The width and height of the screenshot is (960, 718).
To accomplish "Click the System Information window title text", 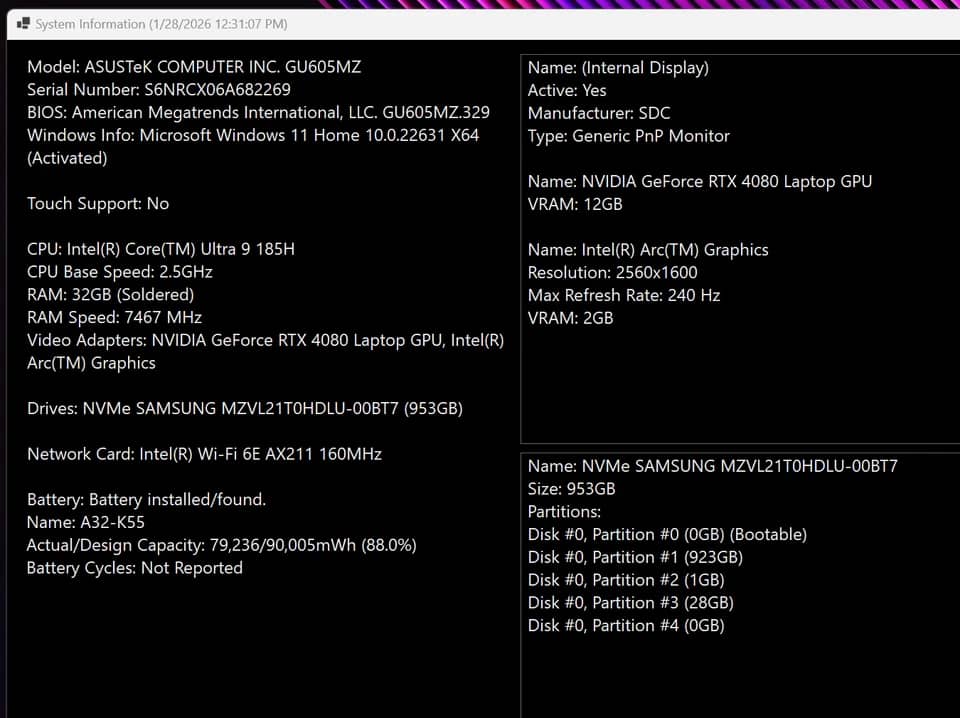I will pos(161,24).
